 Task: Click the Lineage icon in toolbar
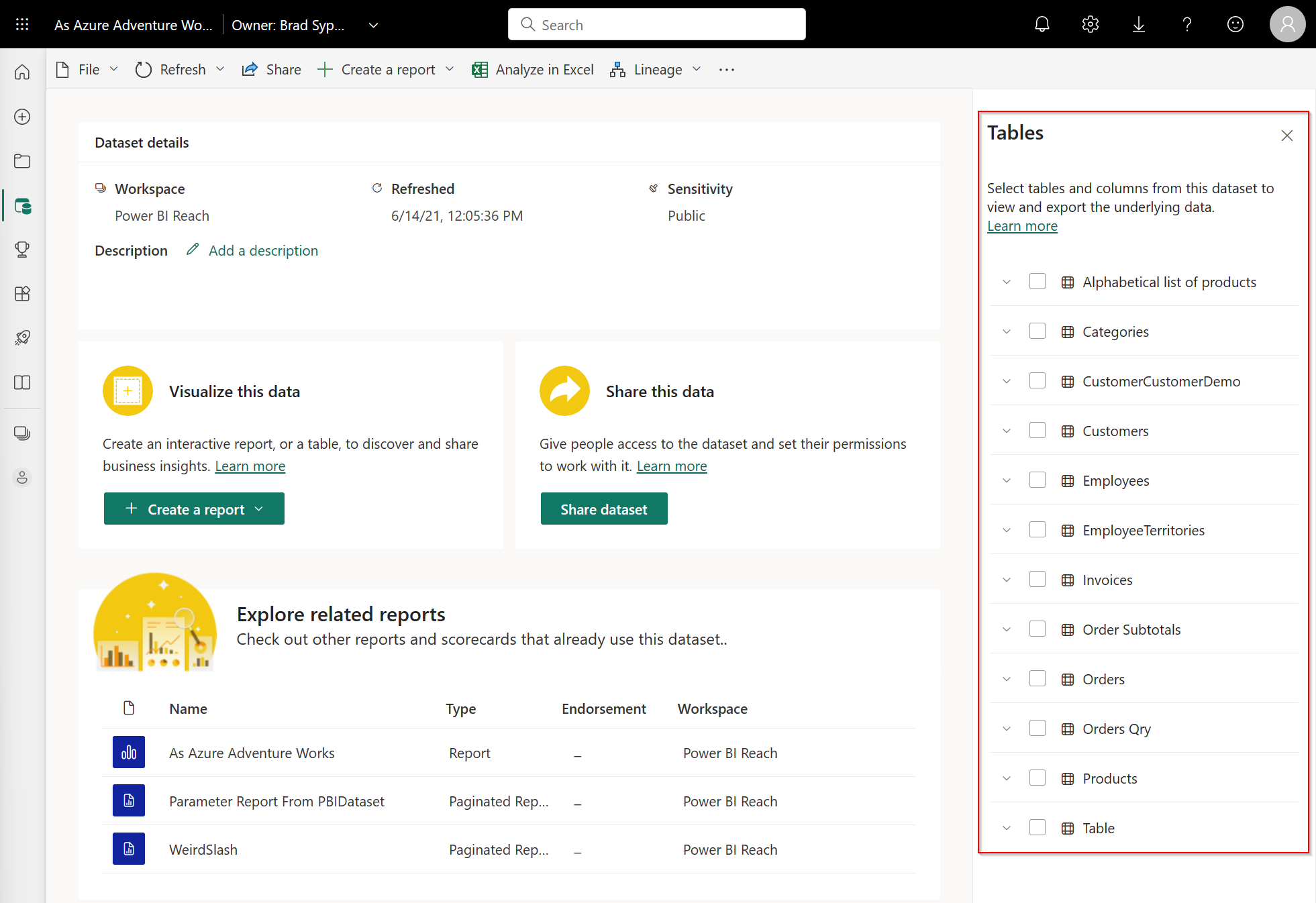coord(618,69)
